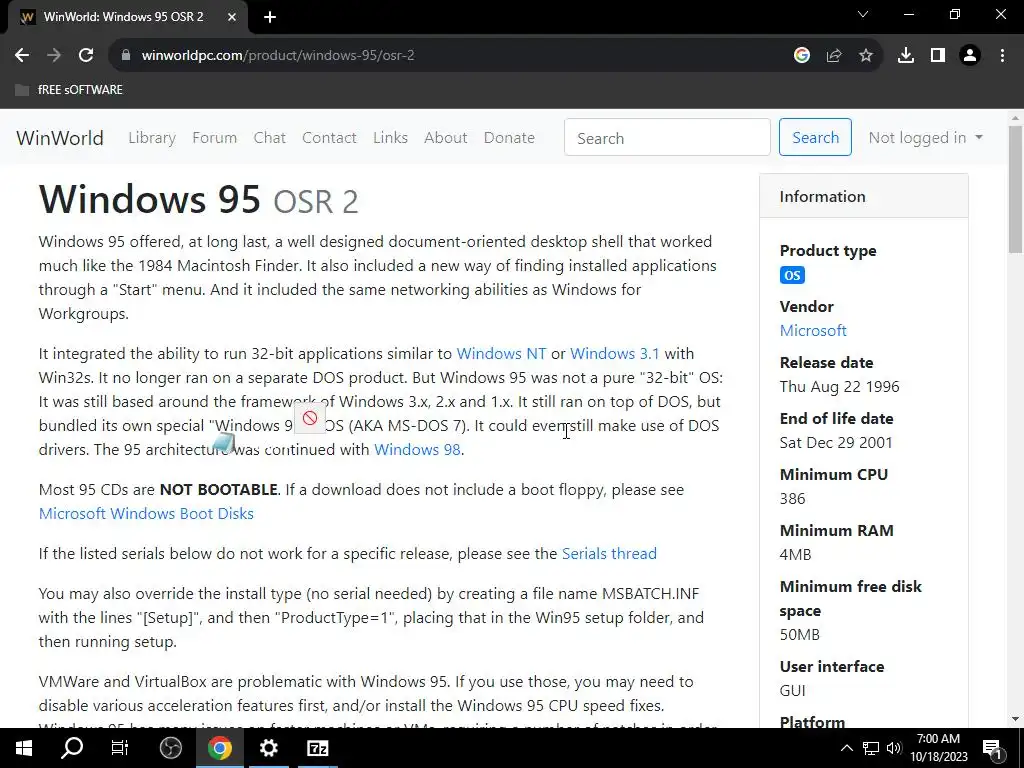Image resolution: width=1024 pixels, height=768 pixels.
Task: Open the Library menu item
Action: pyautogui.click(x=152, y=138)
